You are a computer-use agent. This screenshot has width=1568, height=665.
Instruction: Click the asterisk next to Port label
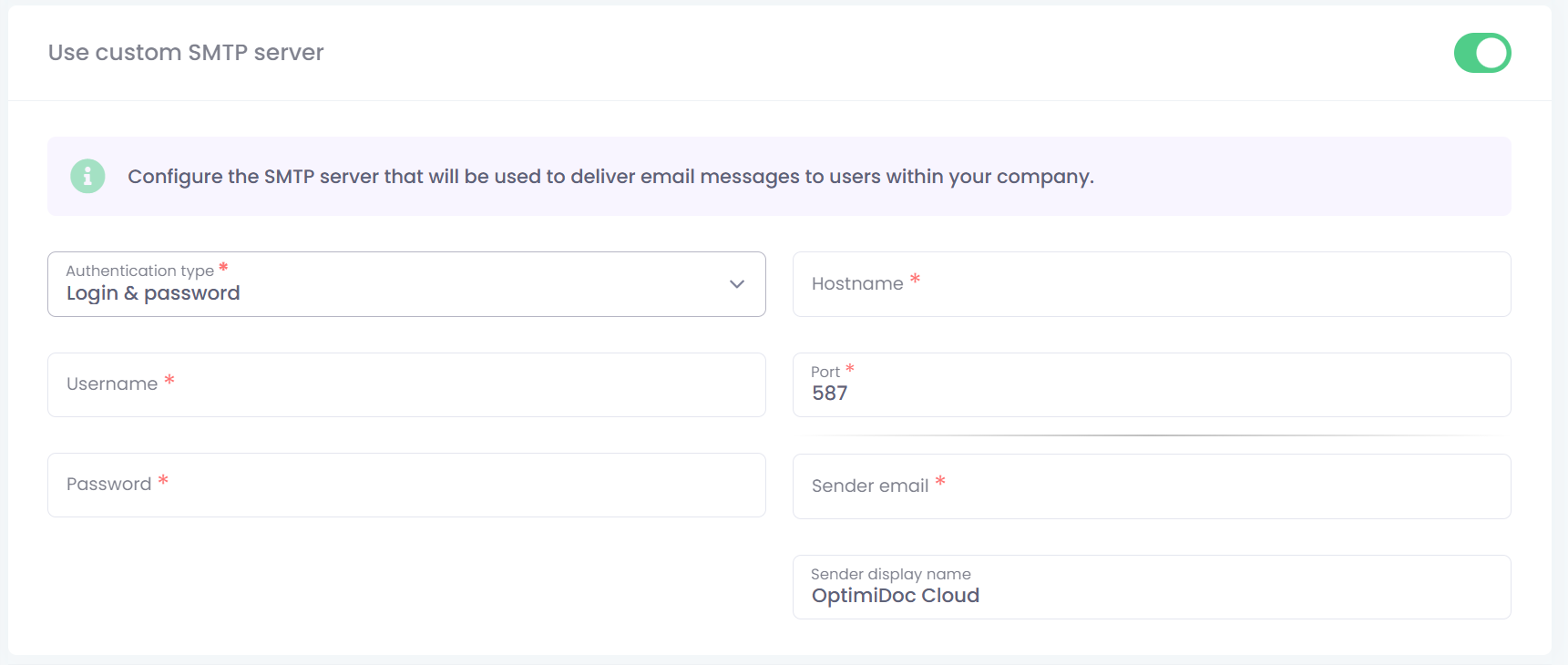click(849, 368)
